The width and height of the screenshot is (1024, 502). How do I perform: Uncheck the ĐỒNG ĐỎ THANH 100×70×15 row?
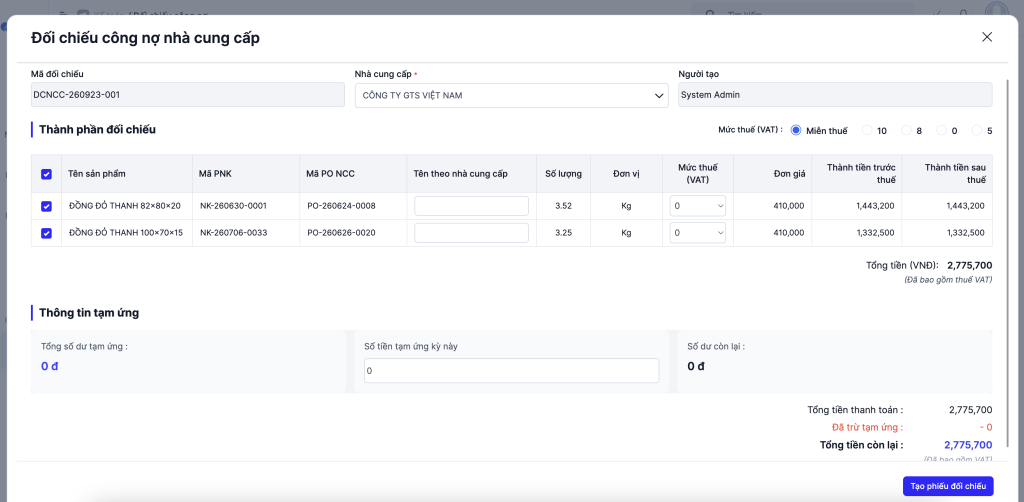click(46, 232)
